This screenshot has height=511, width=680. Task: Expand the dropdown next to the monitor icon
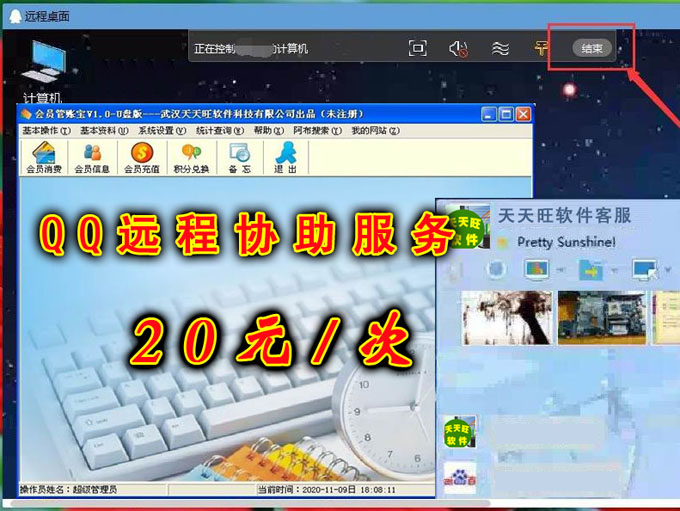(561, 270)
